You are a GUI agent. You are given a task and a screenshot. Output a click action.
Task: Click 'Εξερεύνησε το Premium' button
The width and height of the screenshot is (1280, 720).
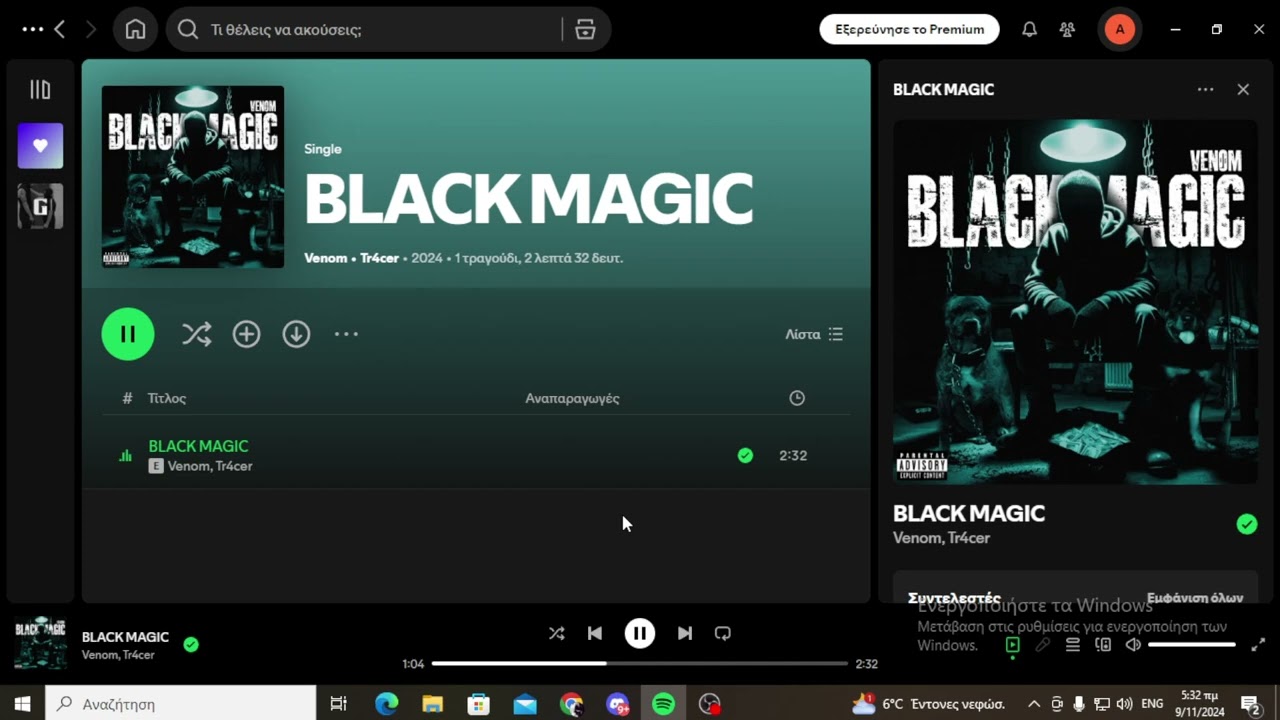[x=909, y=30]
